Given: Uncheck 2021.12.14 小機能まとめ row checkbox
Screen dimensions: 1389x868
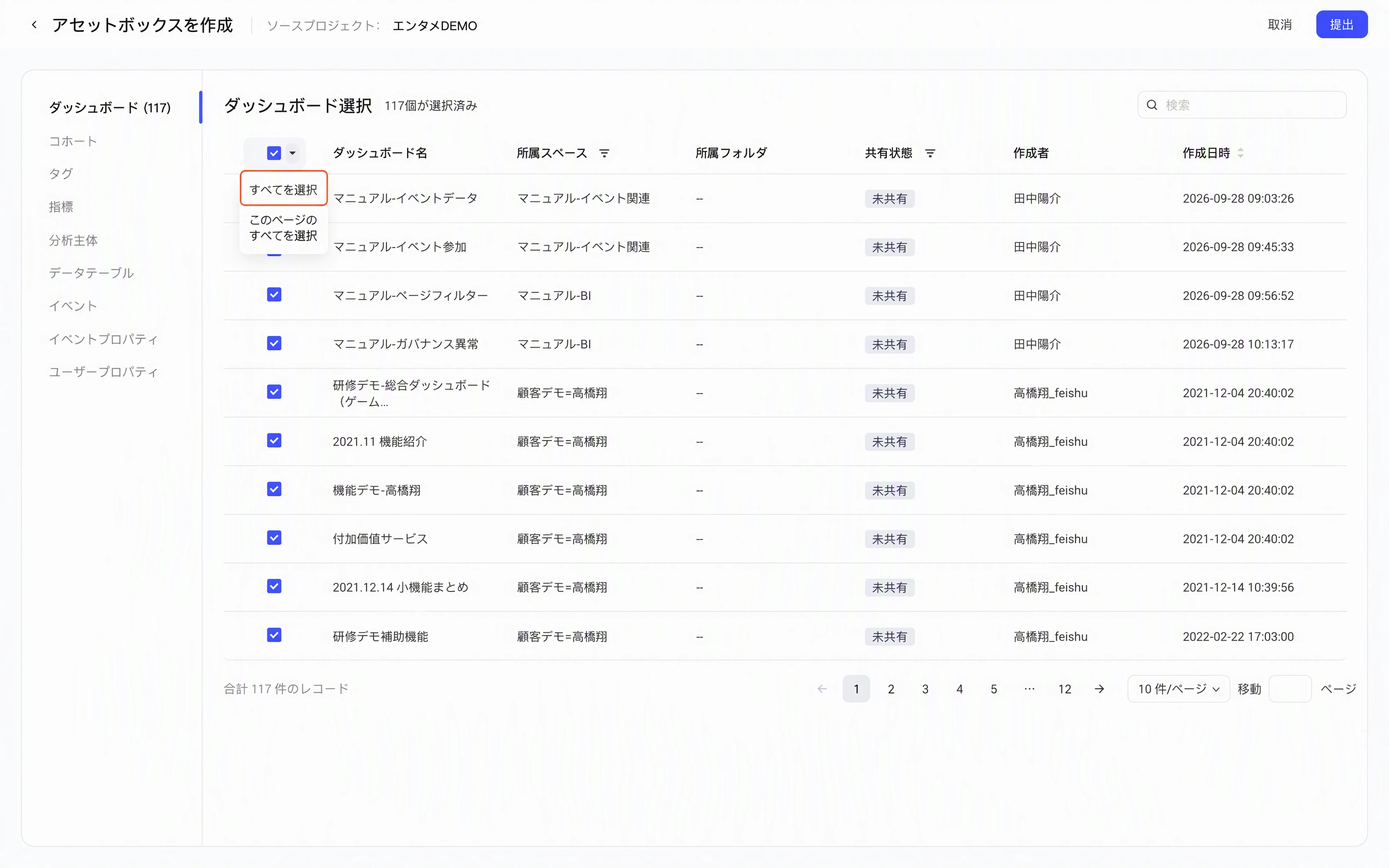Looking at the screenshot, I should [x=274, y=587].
